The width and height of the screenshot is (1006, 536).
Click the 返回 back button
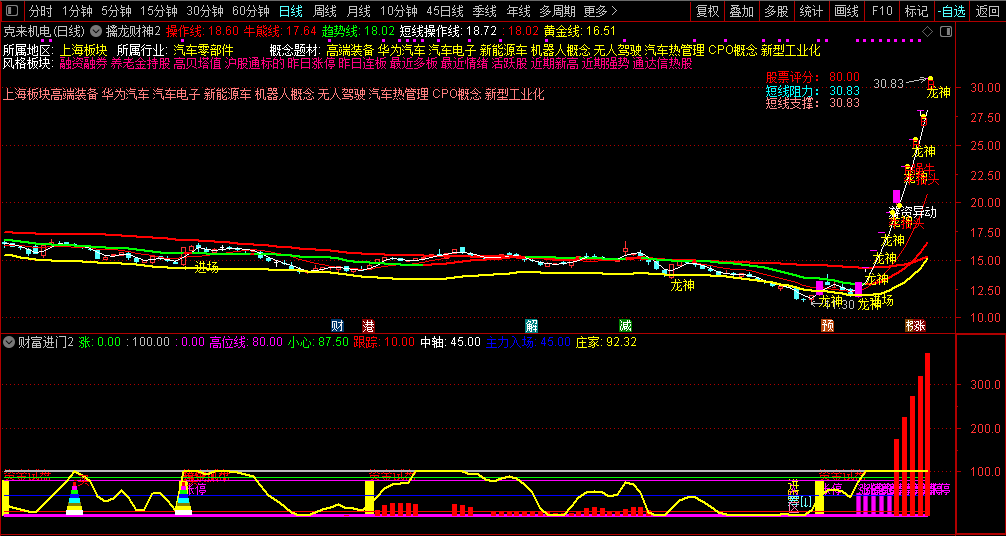click(987, 10)
